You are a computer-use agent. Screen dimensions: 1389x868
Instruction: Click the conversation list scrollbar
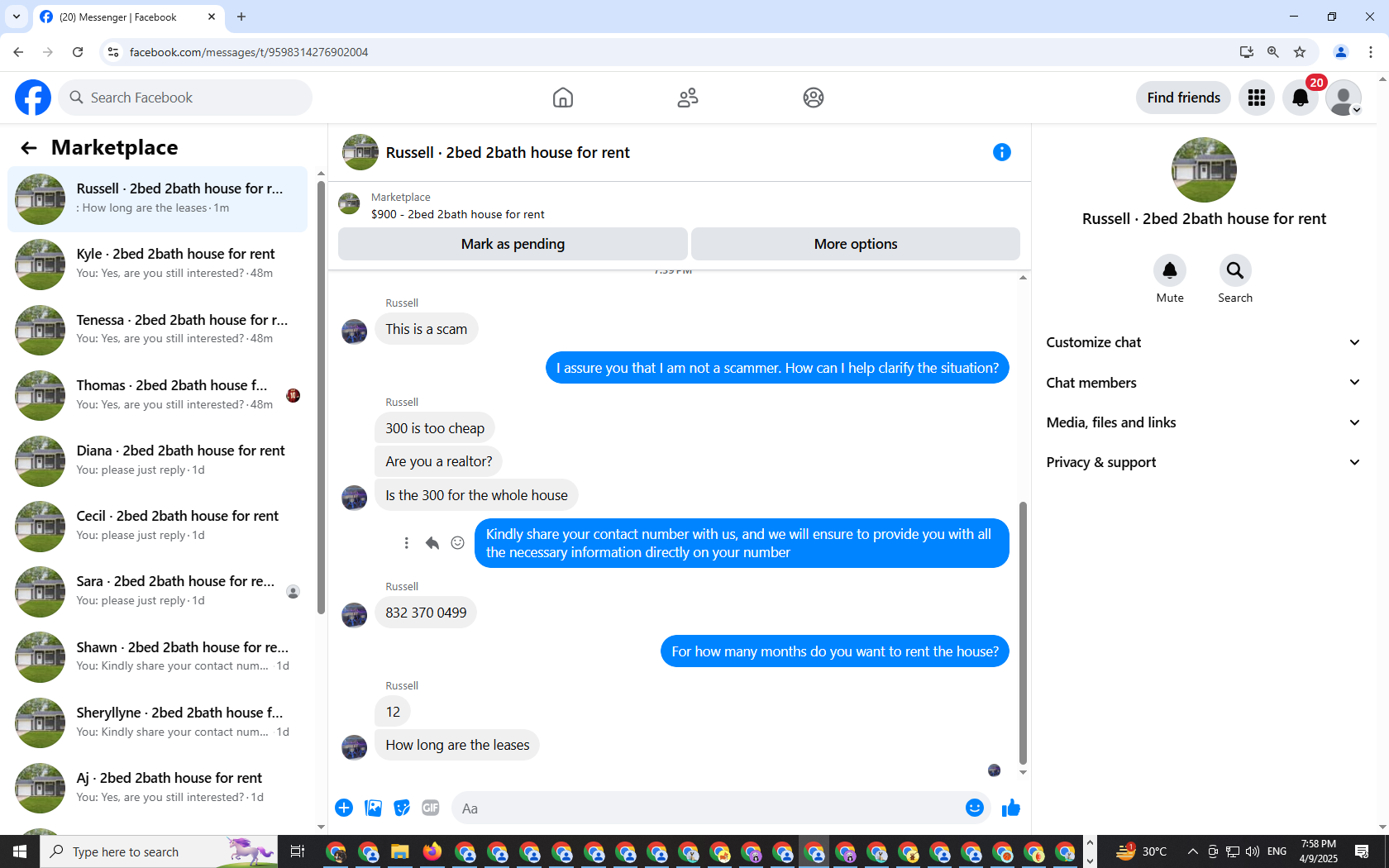[321, 397]
